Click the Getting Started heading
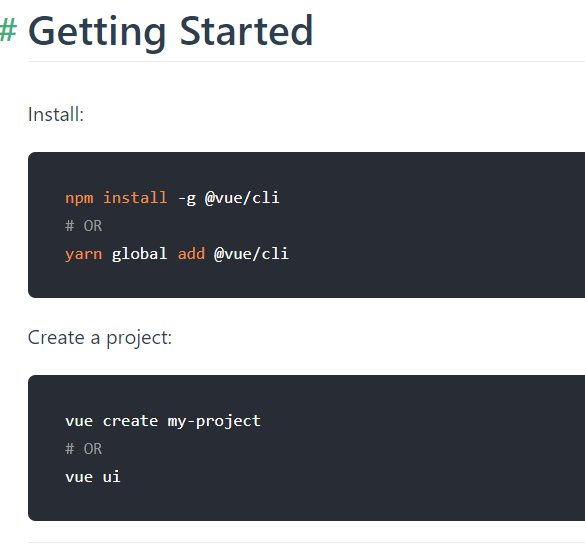Screen dimensions: 585x546 tap(171, 32)
